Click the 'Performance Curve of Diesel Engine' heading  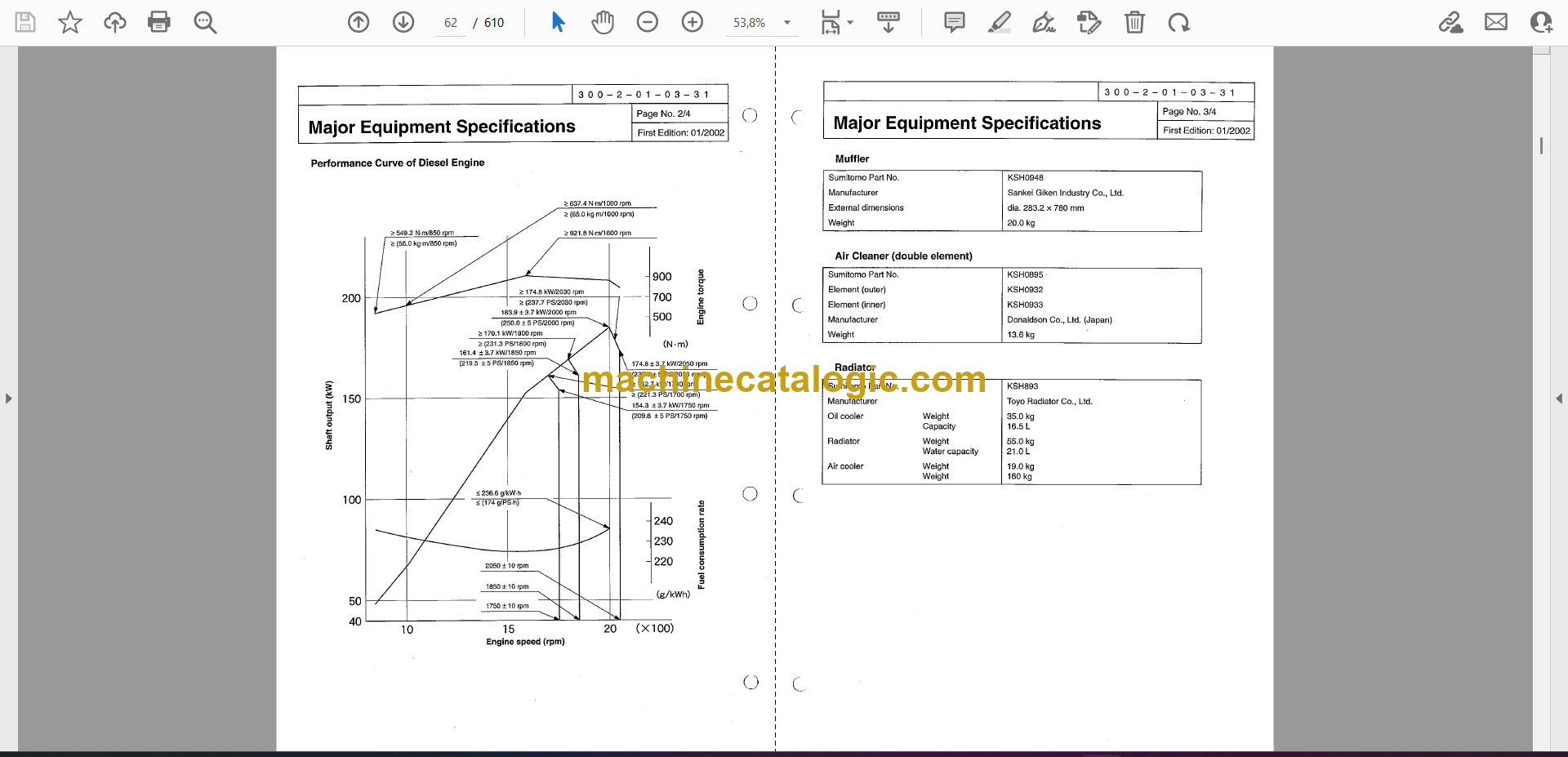click(x=398, y=163)
